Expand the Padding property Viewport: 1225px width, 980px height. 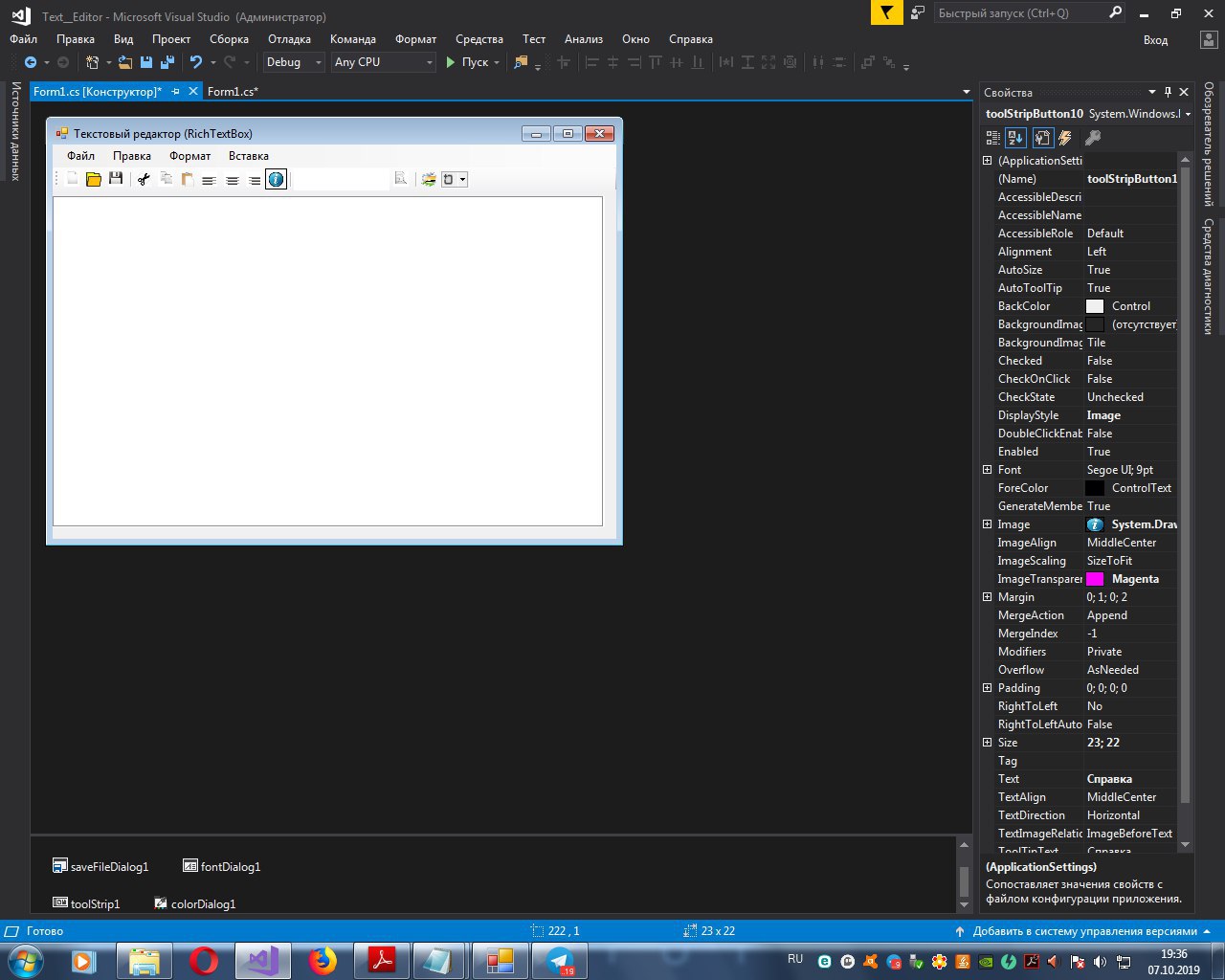point(987,688)
